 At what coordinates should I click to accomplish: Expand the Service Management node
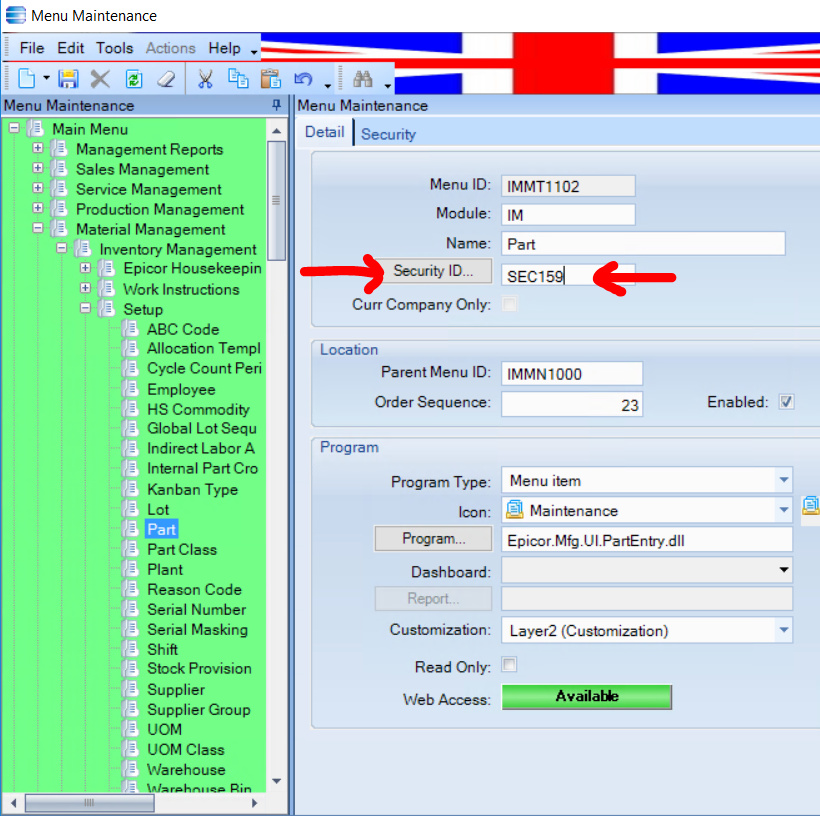[38, 188]
